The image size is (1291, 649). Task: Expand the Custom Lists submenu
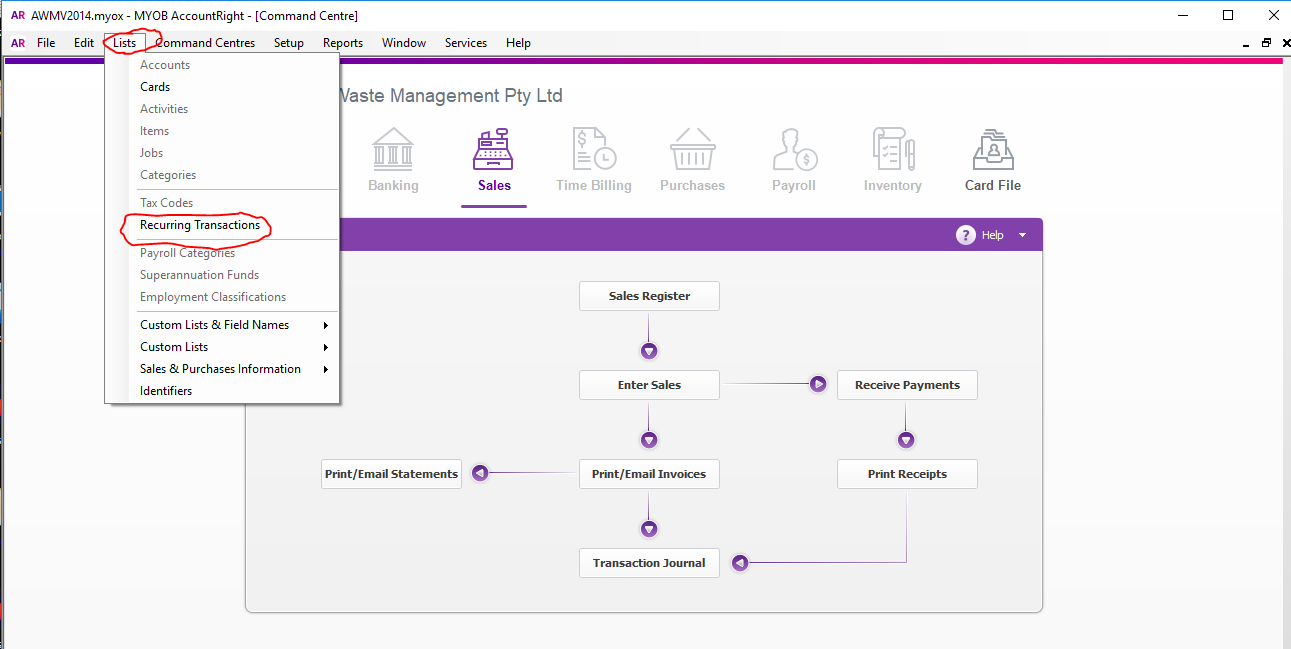pyautogui.click(x=325, y=347)
